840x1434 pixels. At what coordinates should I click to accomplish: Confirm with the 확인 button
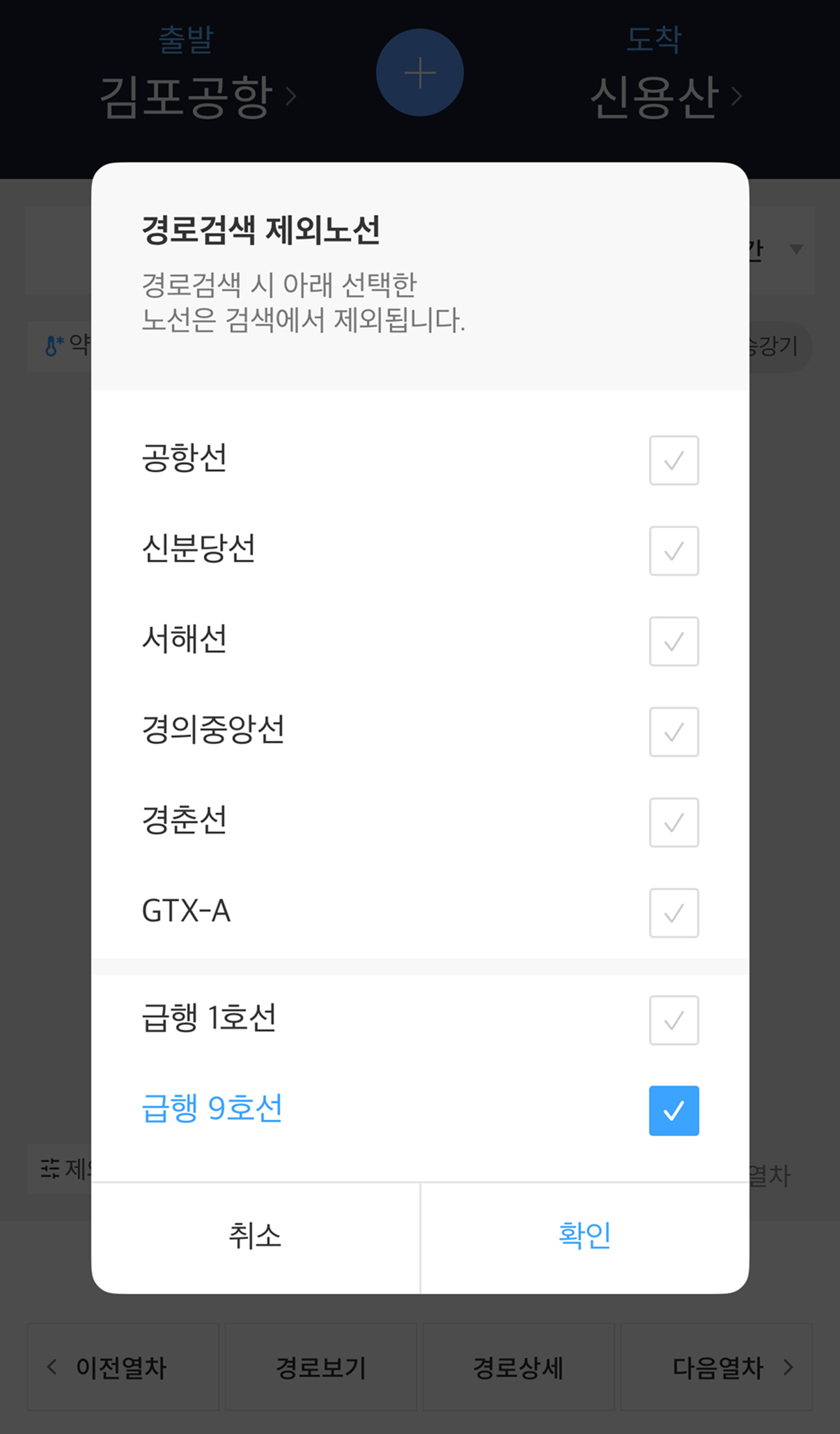584,1236
